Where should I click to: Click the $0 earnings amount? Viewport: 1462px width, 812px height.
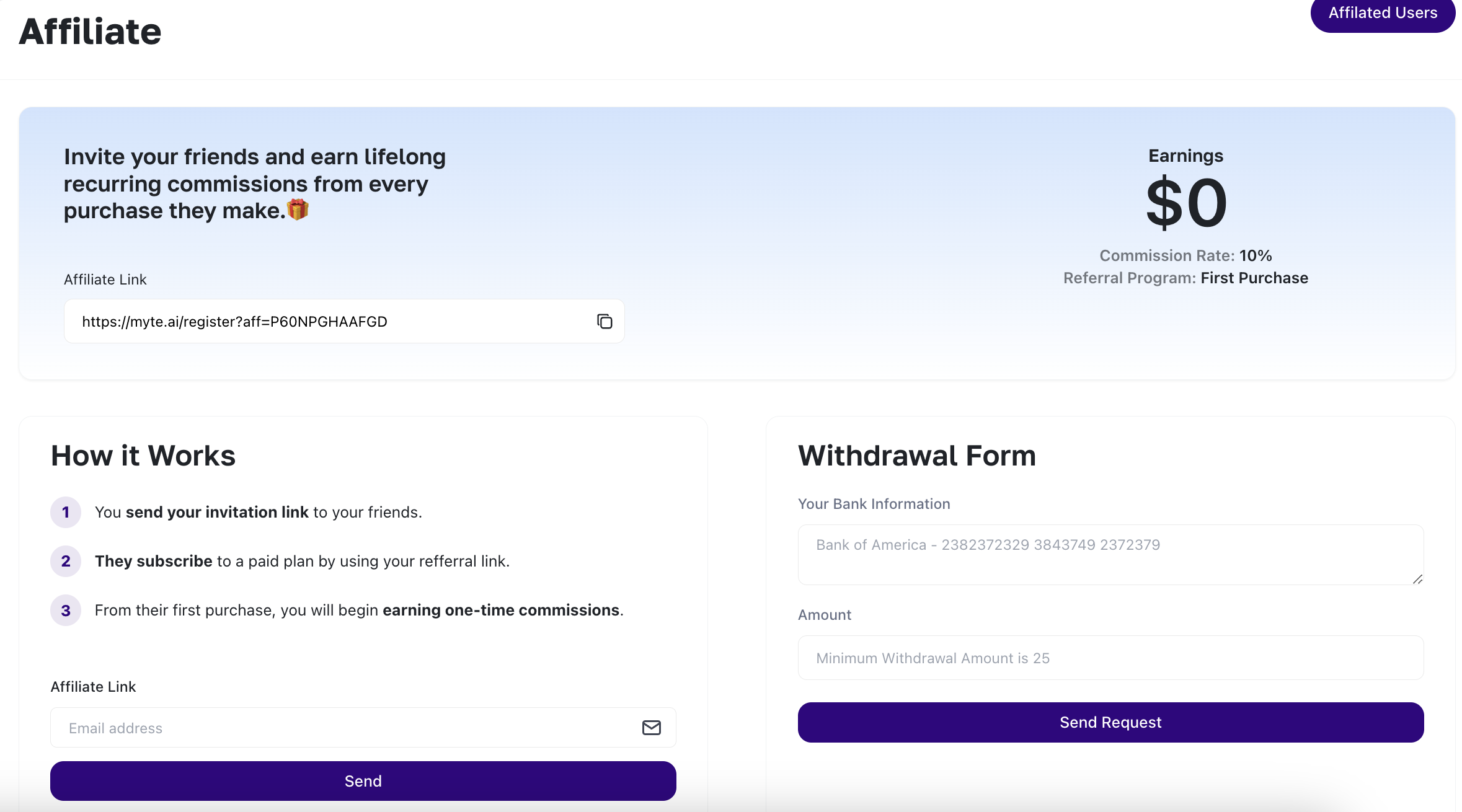1185,203
